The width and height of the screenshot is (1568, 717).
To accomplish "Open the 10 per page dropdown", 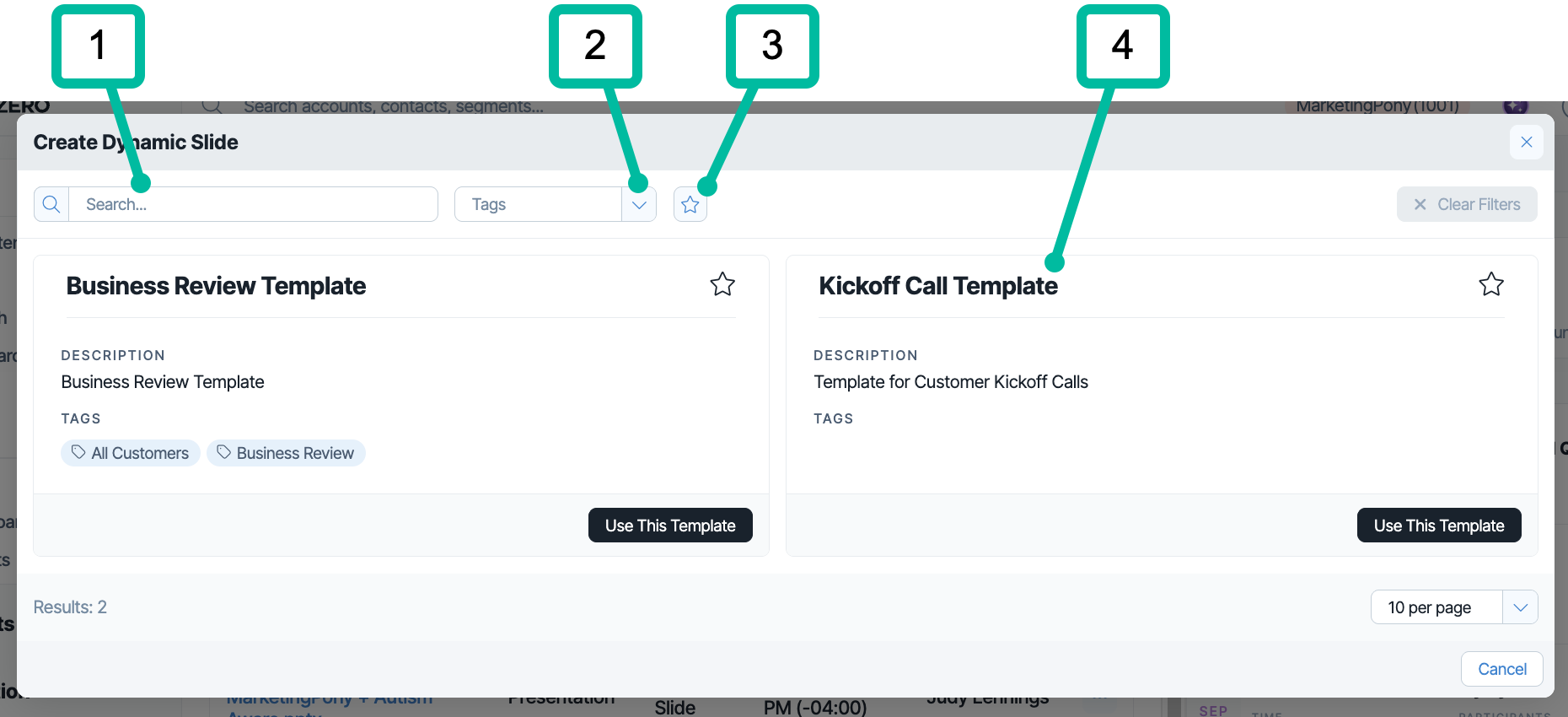I will click(x=1454, y=607).
